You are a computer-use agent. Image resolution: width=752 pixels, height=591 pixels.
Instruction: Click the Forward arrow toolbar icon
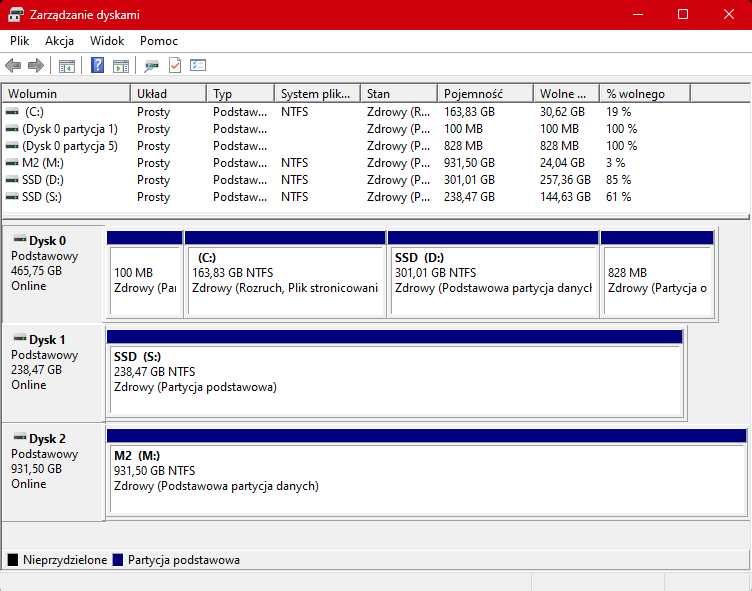pos(36,65)
